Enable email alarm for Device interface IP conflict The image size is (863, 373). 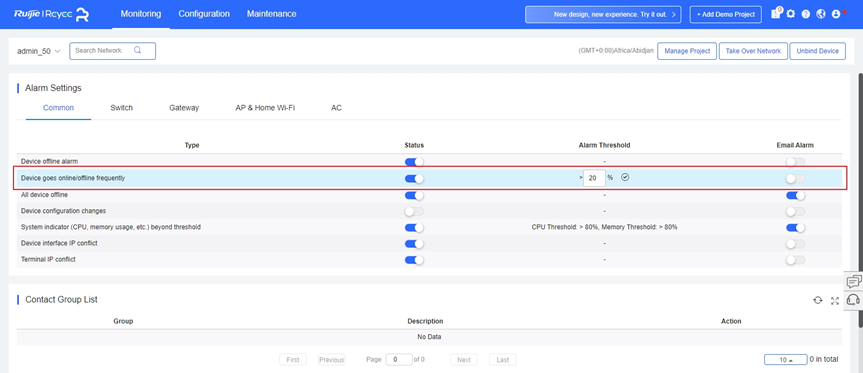795,244
